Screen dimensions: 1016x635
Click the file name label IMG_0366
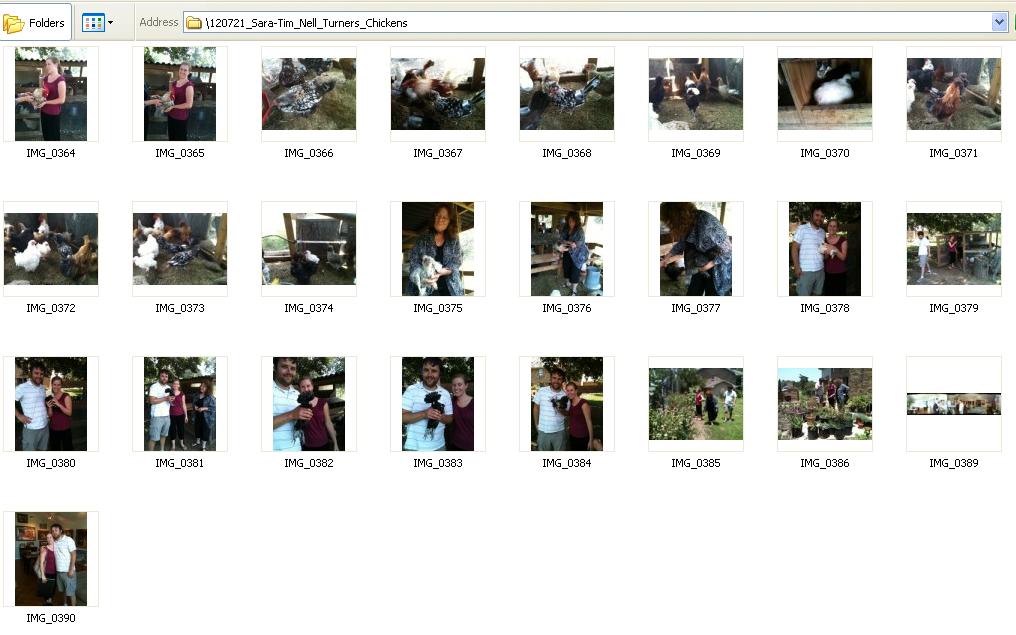tap(308, 153)
